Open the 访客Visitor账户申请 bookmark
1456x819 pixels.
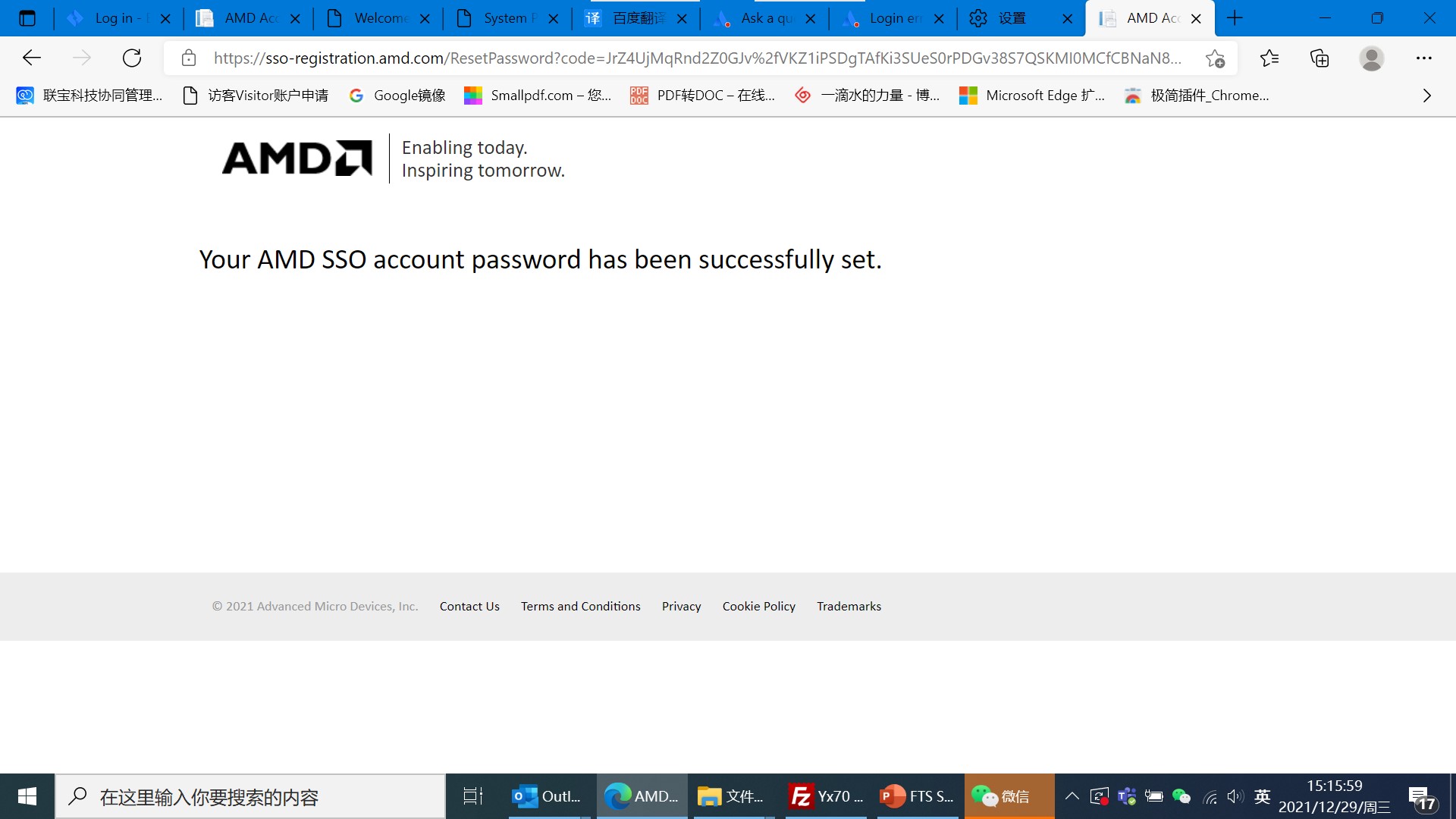pos(256,96)
